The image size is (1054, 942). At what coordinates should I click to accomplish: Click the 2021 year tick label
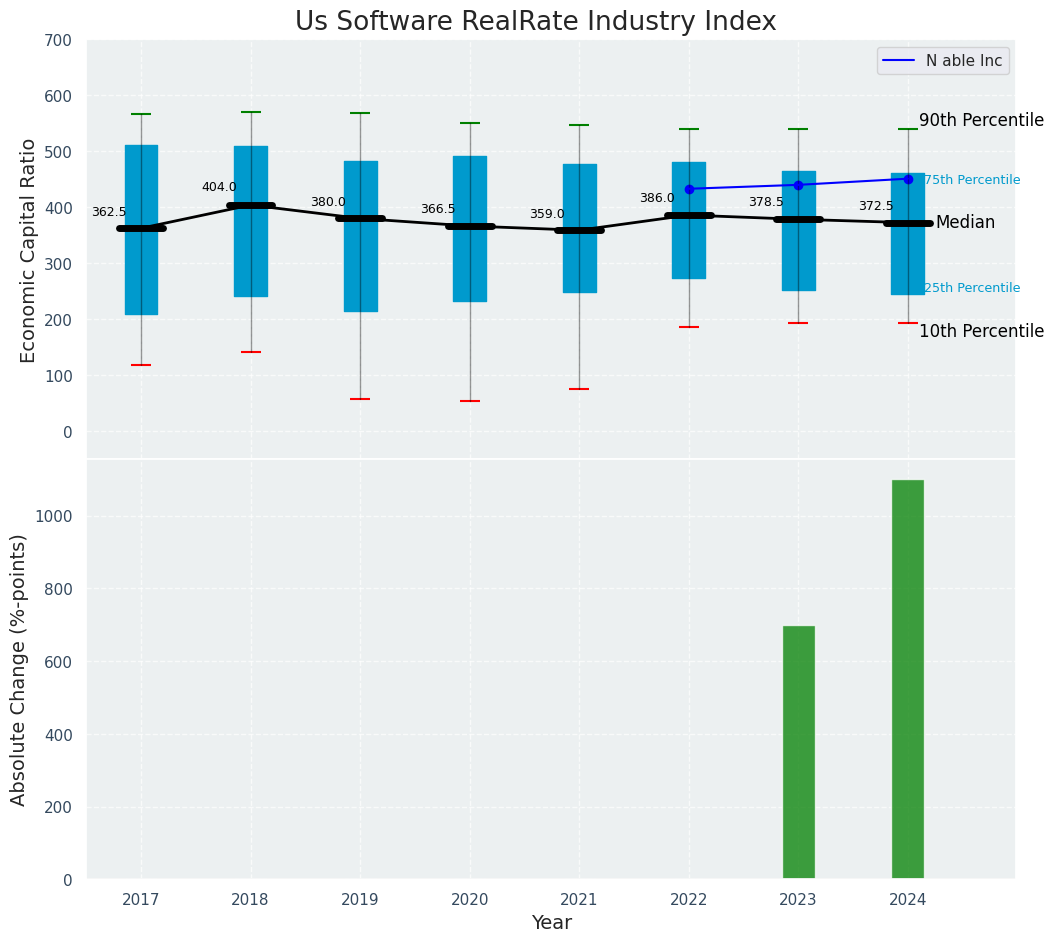point(579,900)
